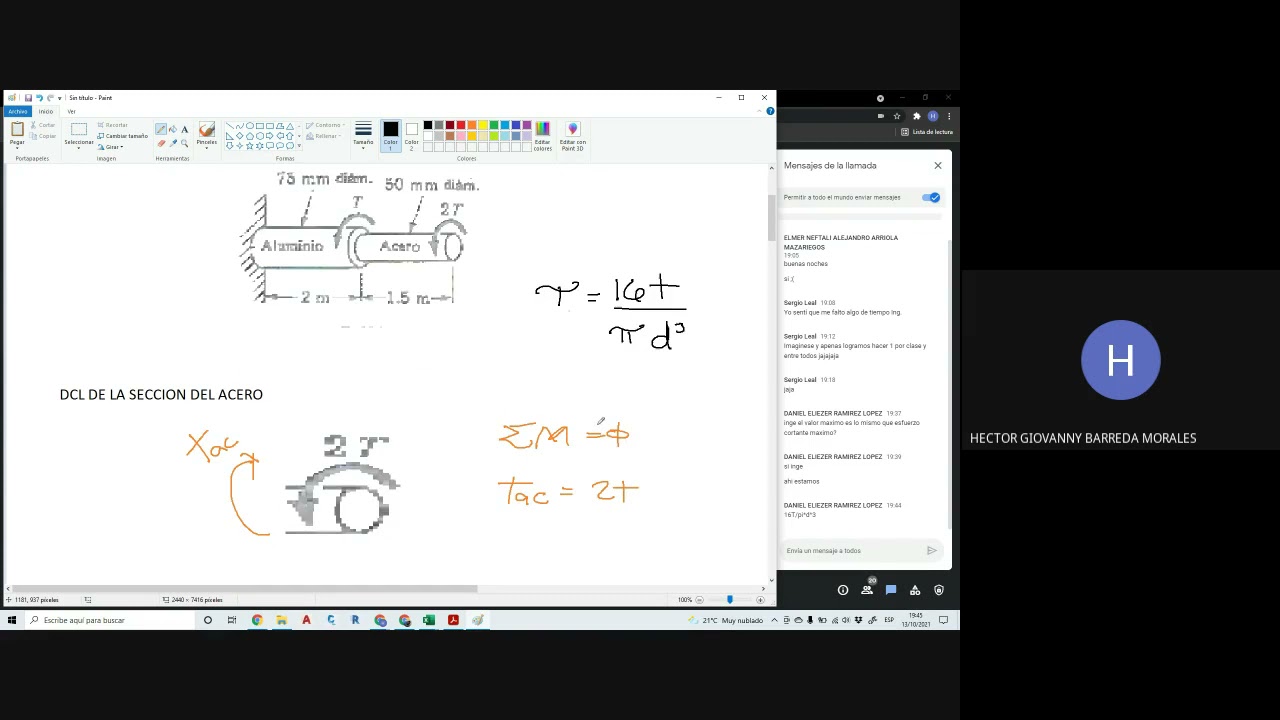Click the save icon in Paint title bar

[x=28, y=98]
